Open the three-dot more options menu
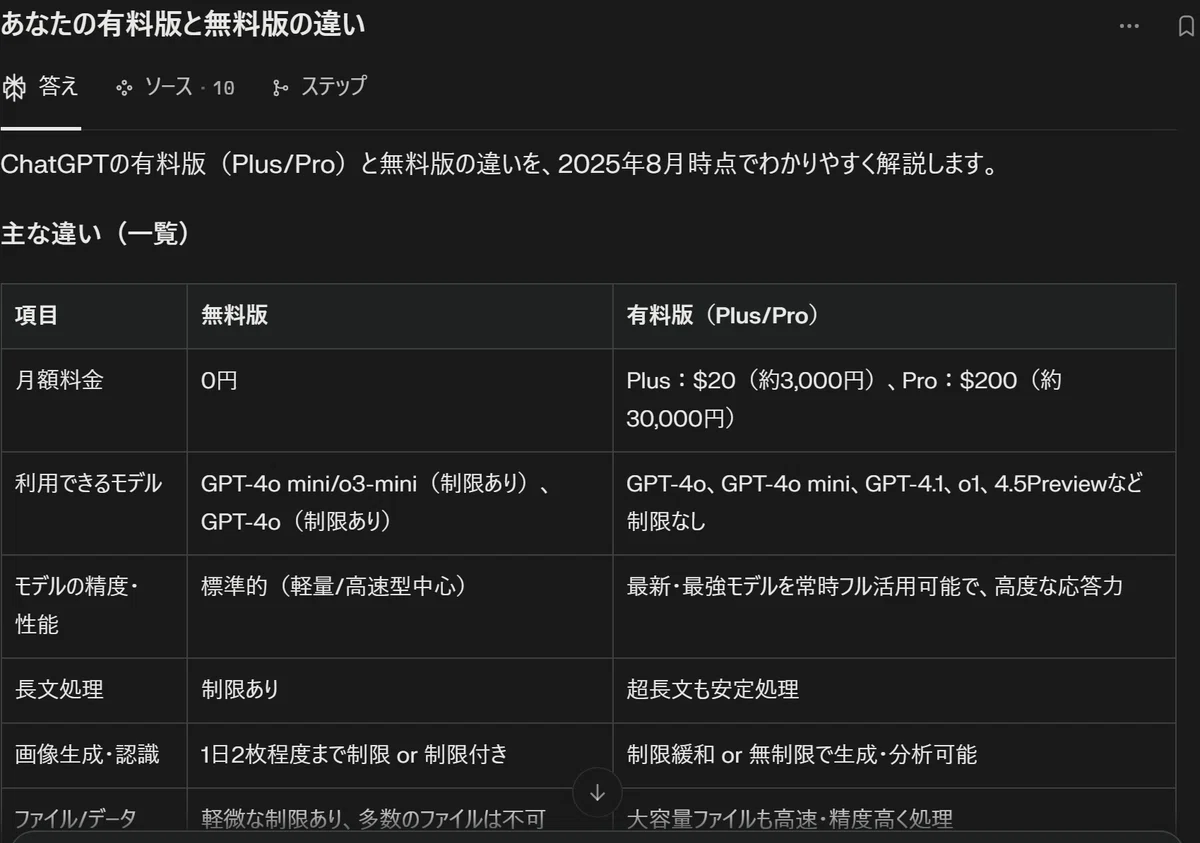Image resolution: width=1200 pixels, height=843 pixels. pos(1129,27)
